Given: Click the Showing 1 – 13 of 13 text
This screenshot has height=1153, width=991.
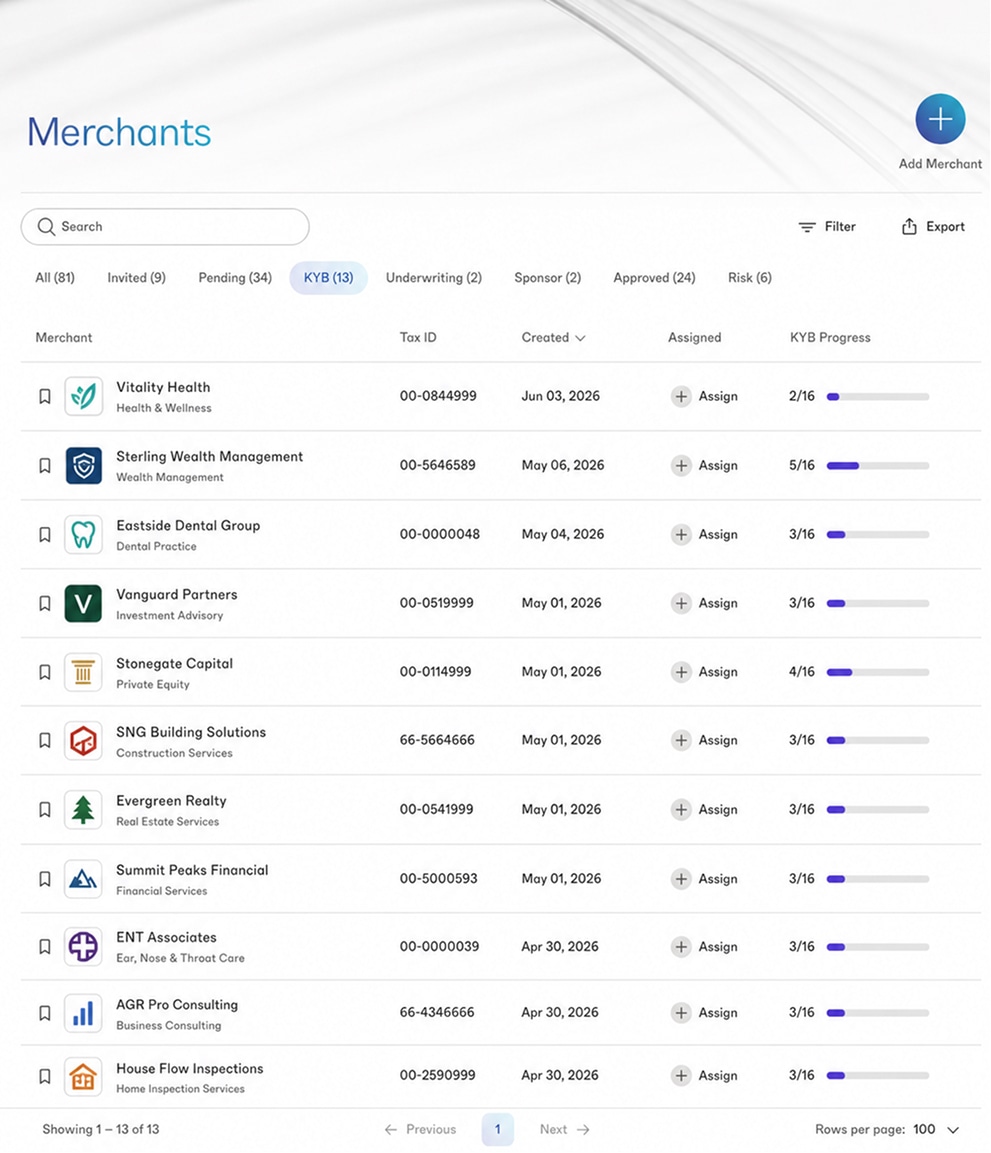Looking at the screenshot, I should (101, 1129).
